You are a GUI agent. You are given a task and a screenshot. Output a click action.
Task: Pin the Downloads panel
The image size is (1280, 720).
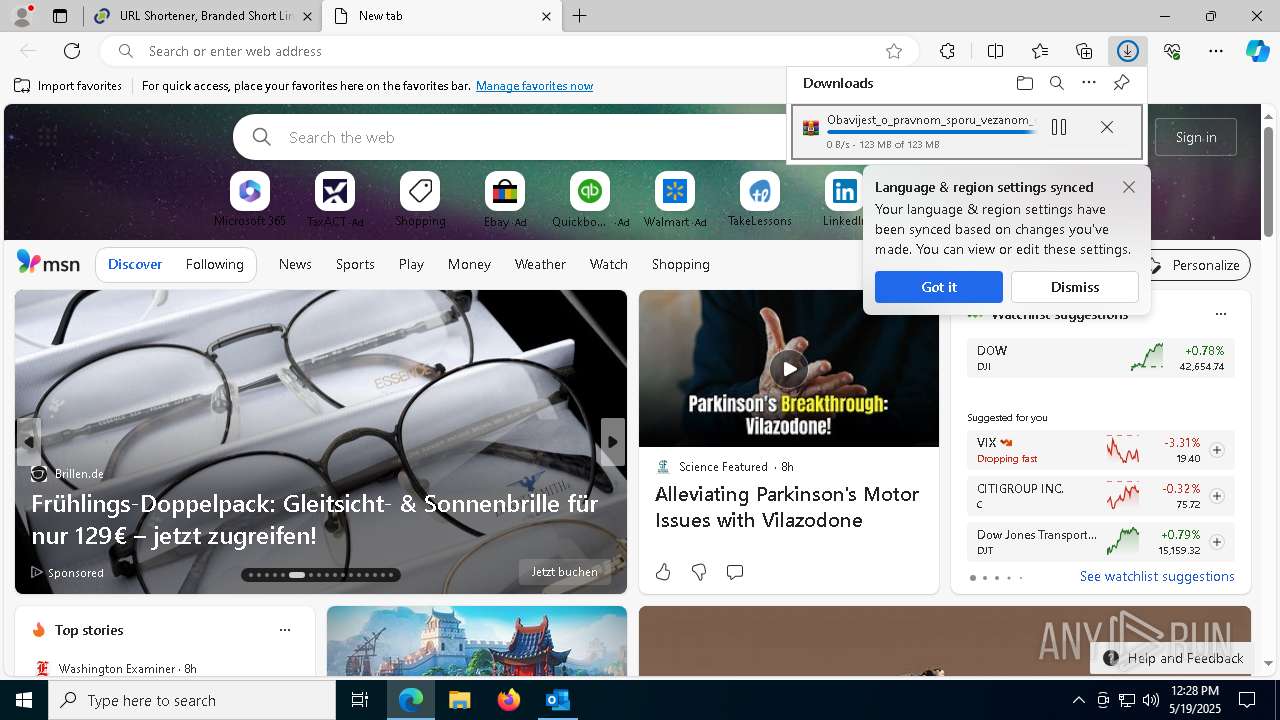[1121, 83]
